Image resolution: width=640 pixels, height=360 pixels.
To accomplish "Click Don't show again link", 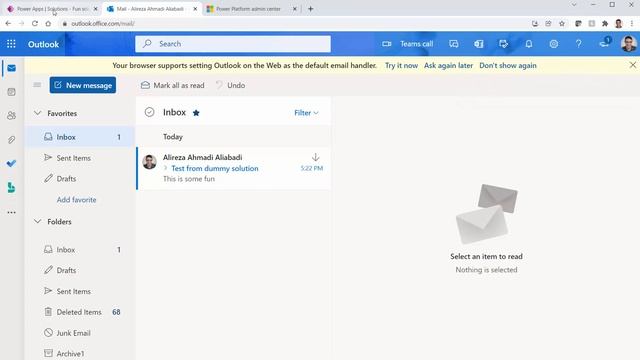I will pos(508,65).
